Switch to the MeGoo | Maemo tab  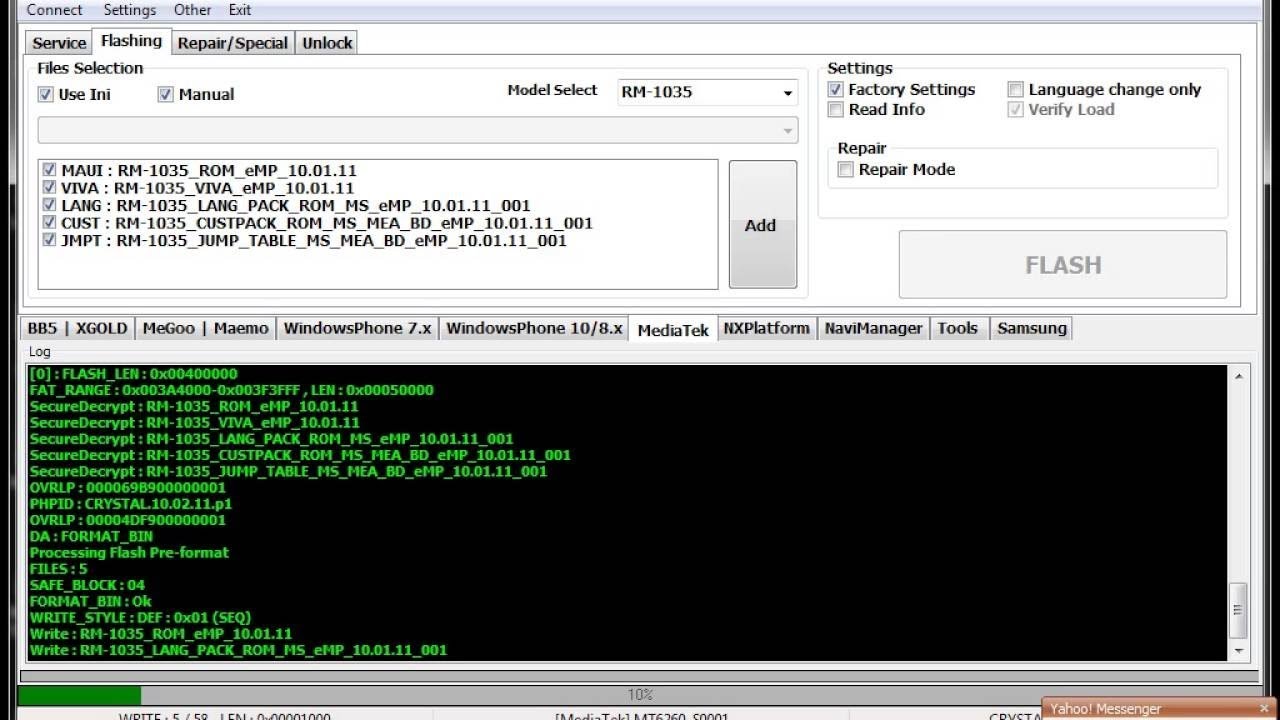[x=205, y=328]
